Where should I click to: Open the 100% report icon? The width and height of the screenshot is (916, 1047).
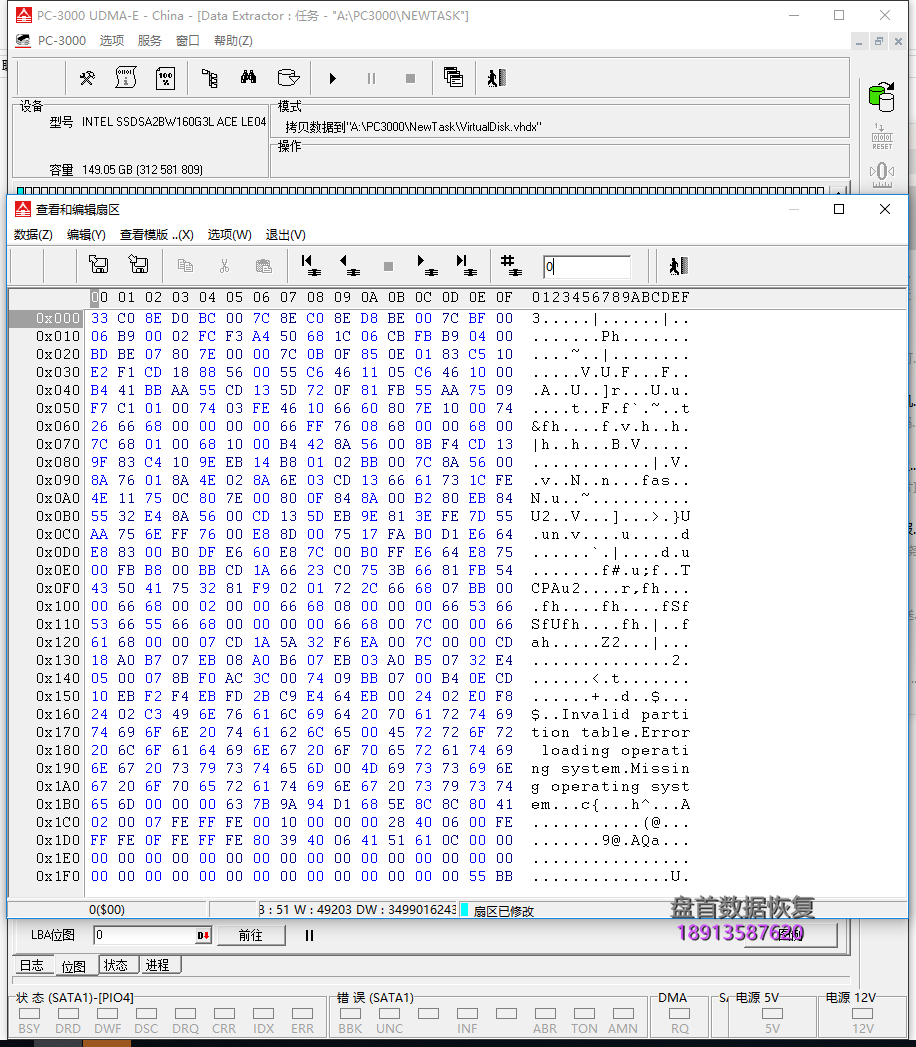(x=166, y=77)
